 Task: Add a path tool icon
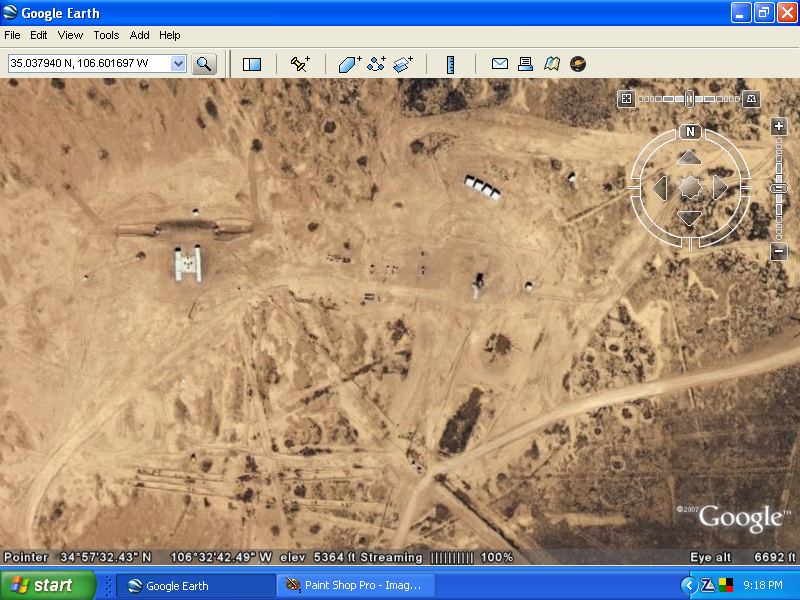point(377,64)
